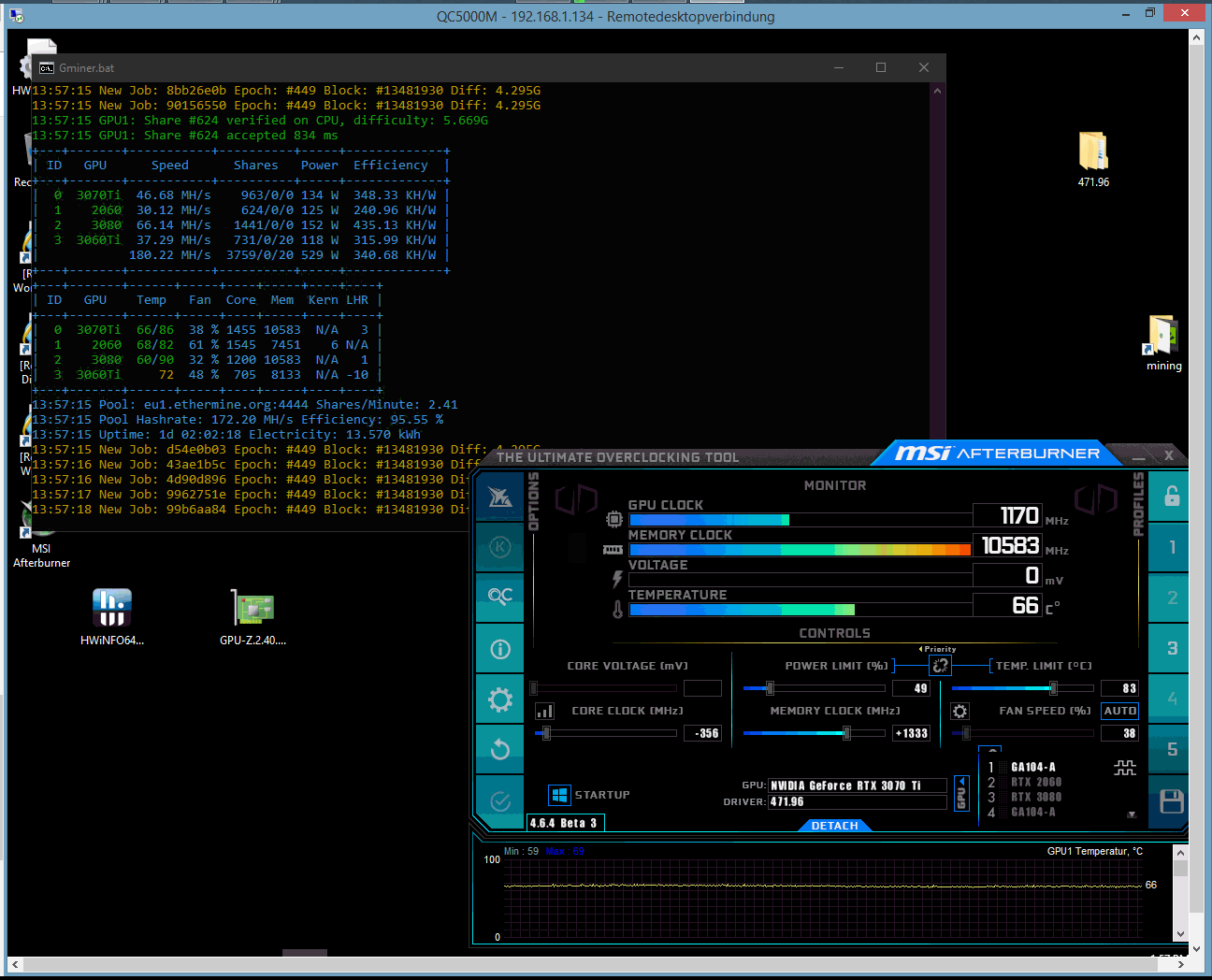1212x980 pixels.
Task: Toggle the profile lock icon
Action: coord(1171,497)
